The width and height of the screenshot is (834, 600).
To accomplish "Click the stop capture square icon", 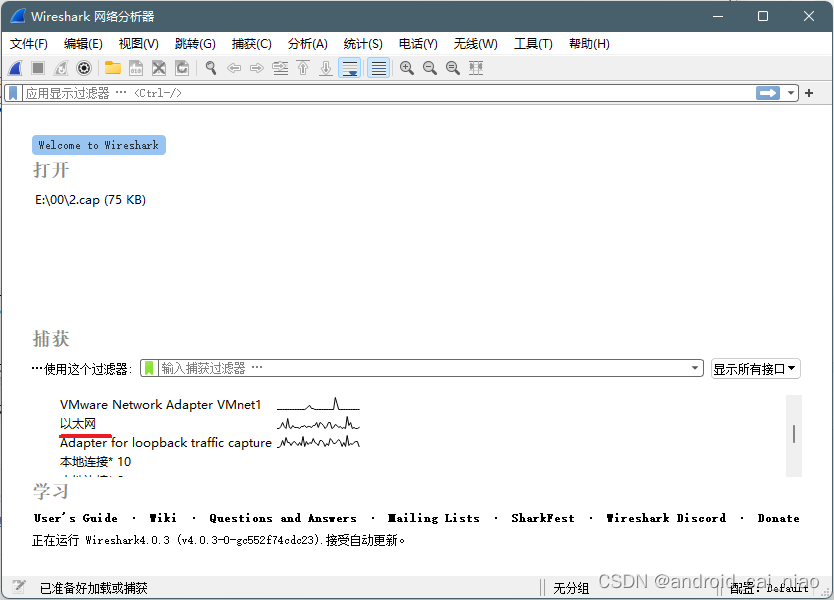I will click(x=38, y=68).
